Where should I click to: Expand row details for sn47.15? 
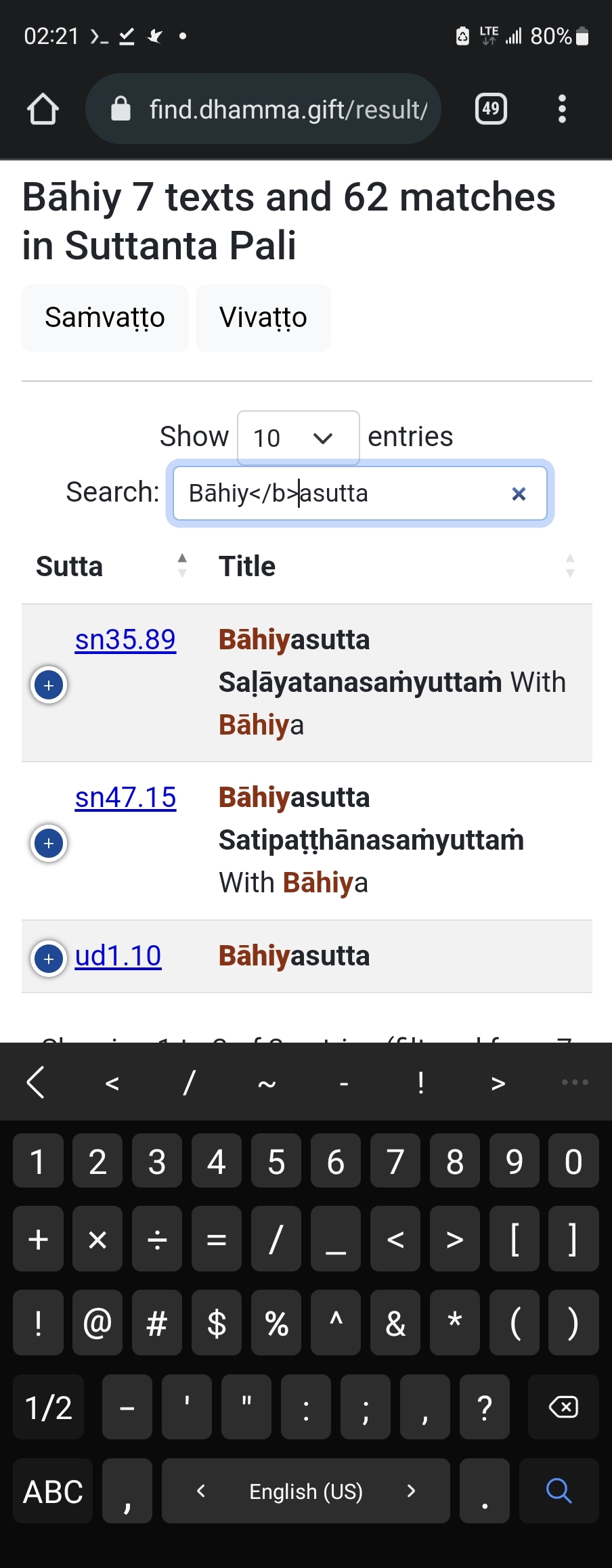click(x=49, y=843)
